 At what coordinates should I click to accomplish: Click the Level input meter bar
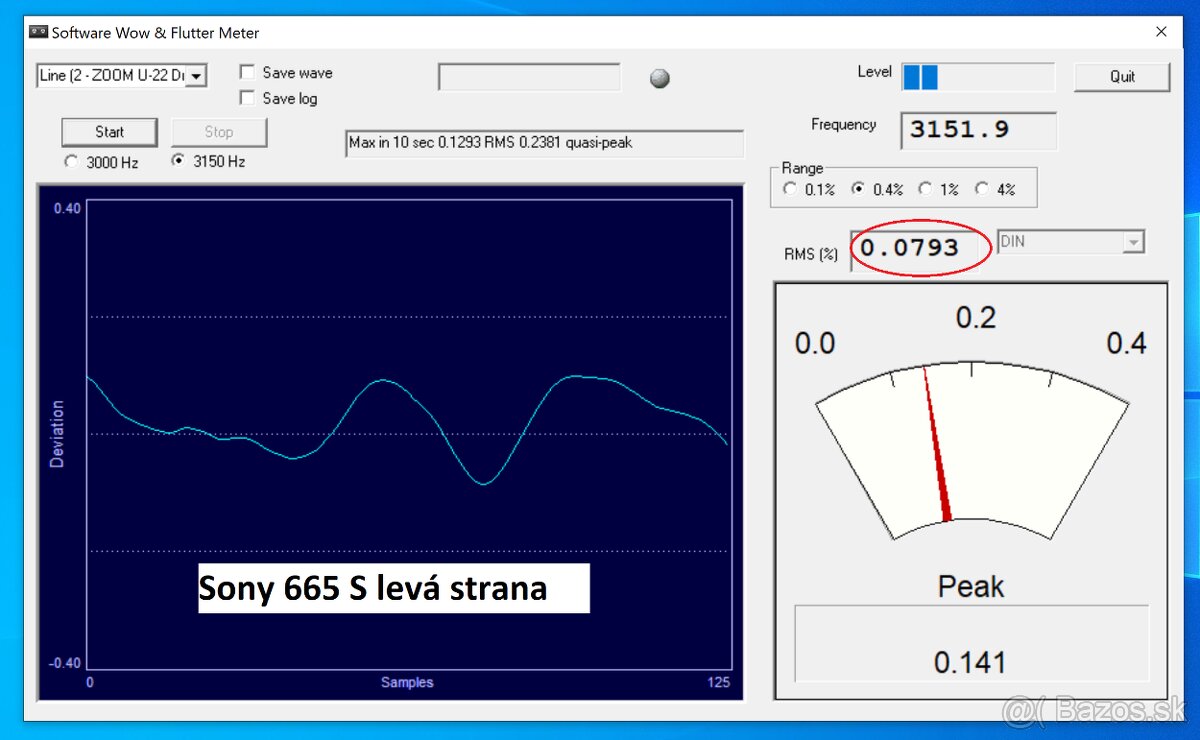pyautogui.click(x=977, y=74)
